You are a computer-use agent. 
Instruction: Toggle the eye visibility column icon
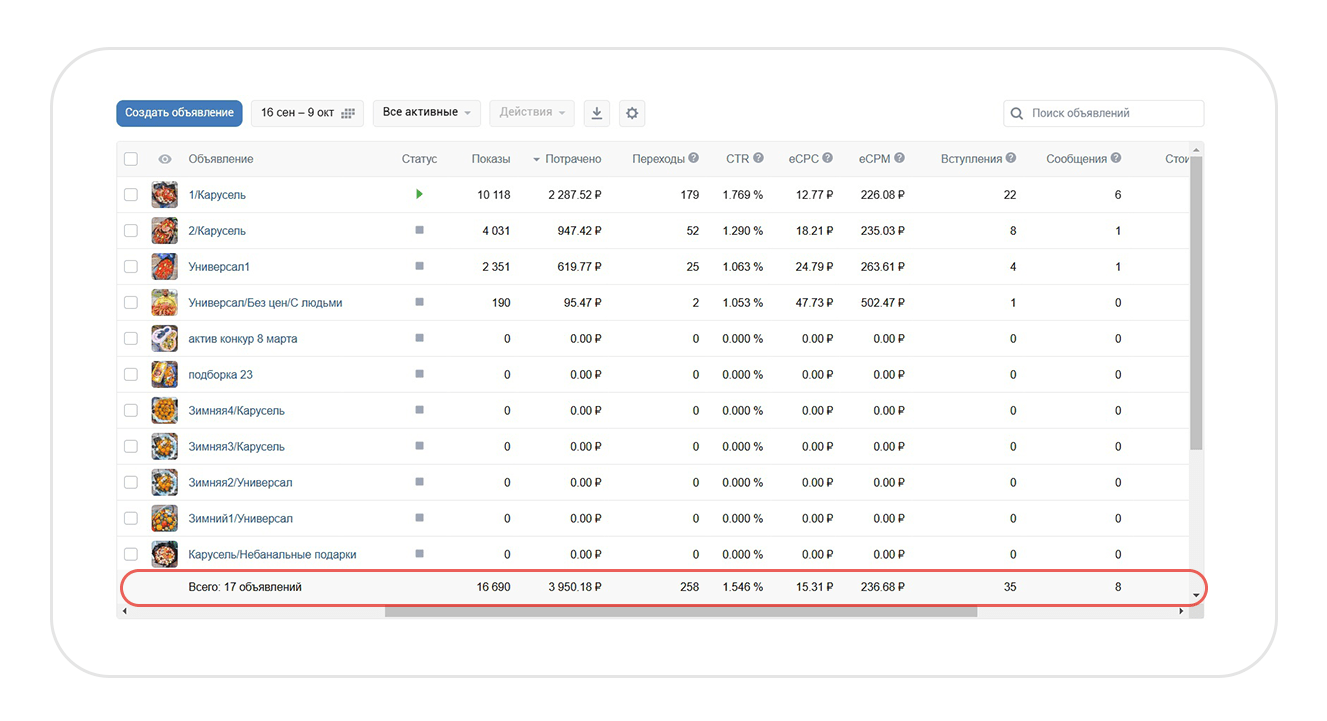pyautogui.click(x=165, y=159)
